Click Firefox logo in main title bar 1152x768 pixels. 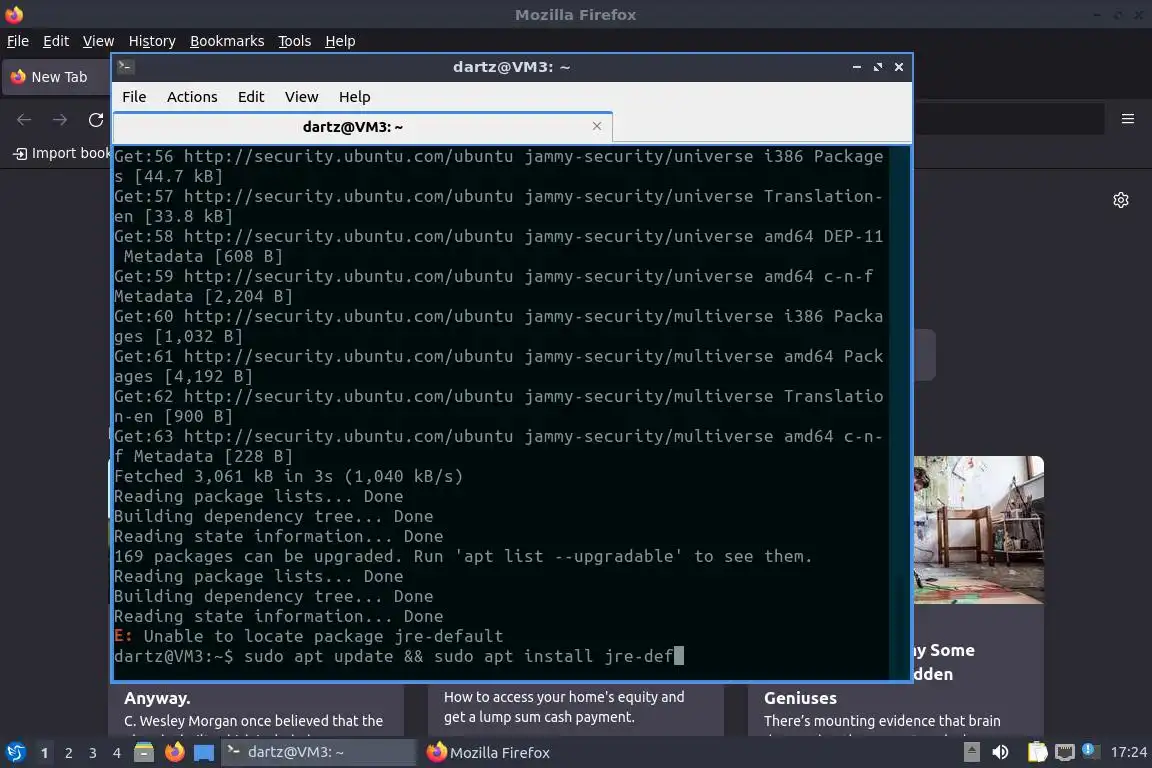14,14
